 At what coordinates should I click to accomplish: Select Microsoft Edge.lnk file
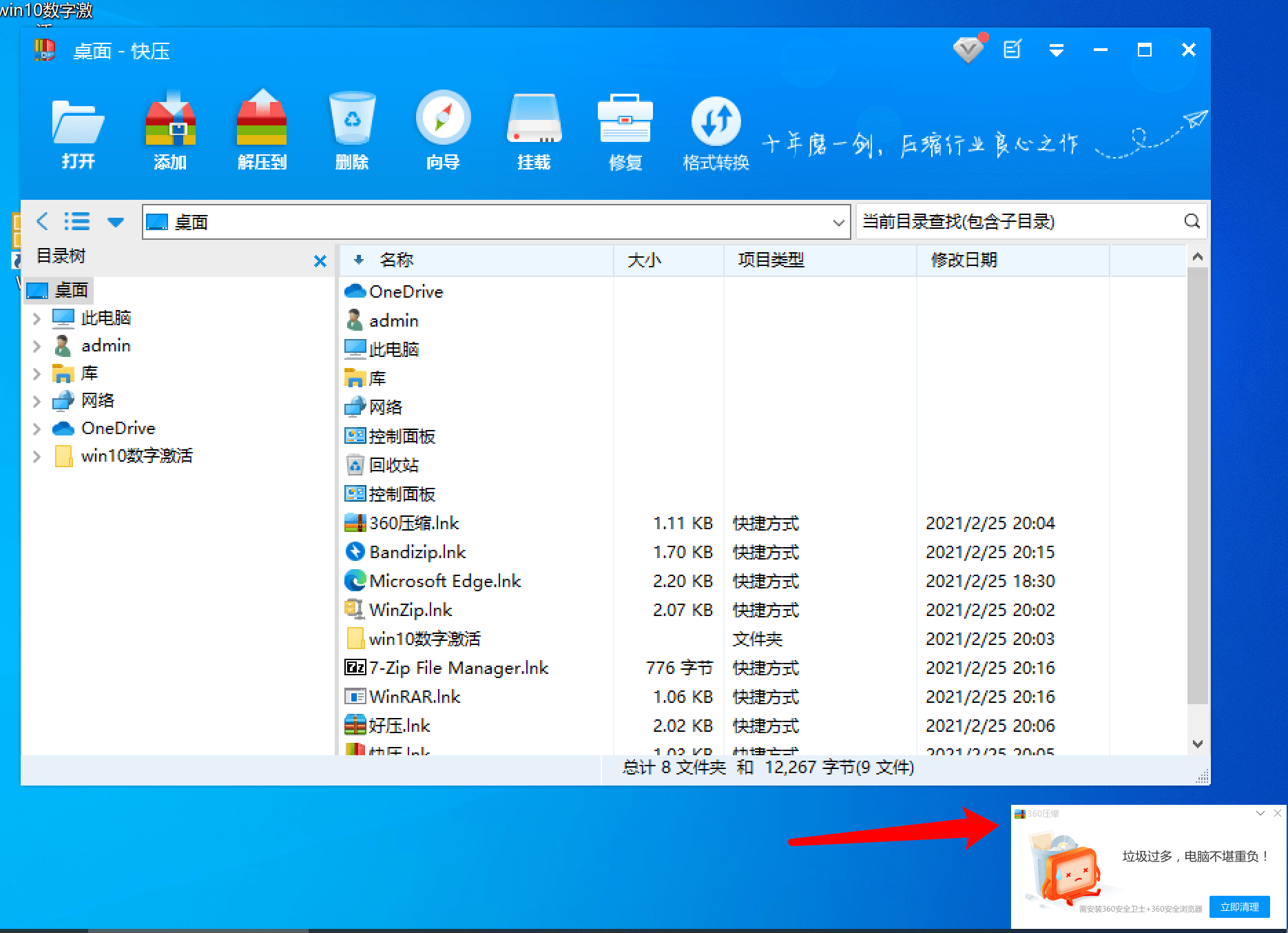pyautogui.click(x=433, y=581)
